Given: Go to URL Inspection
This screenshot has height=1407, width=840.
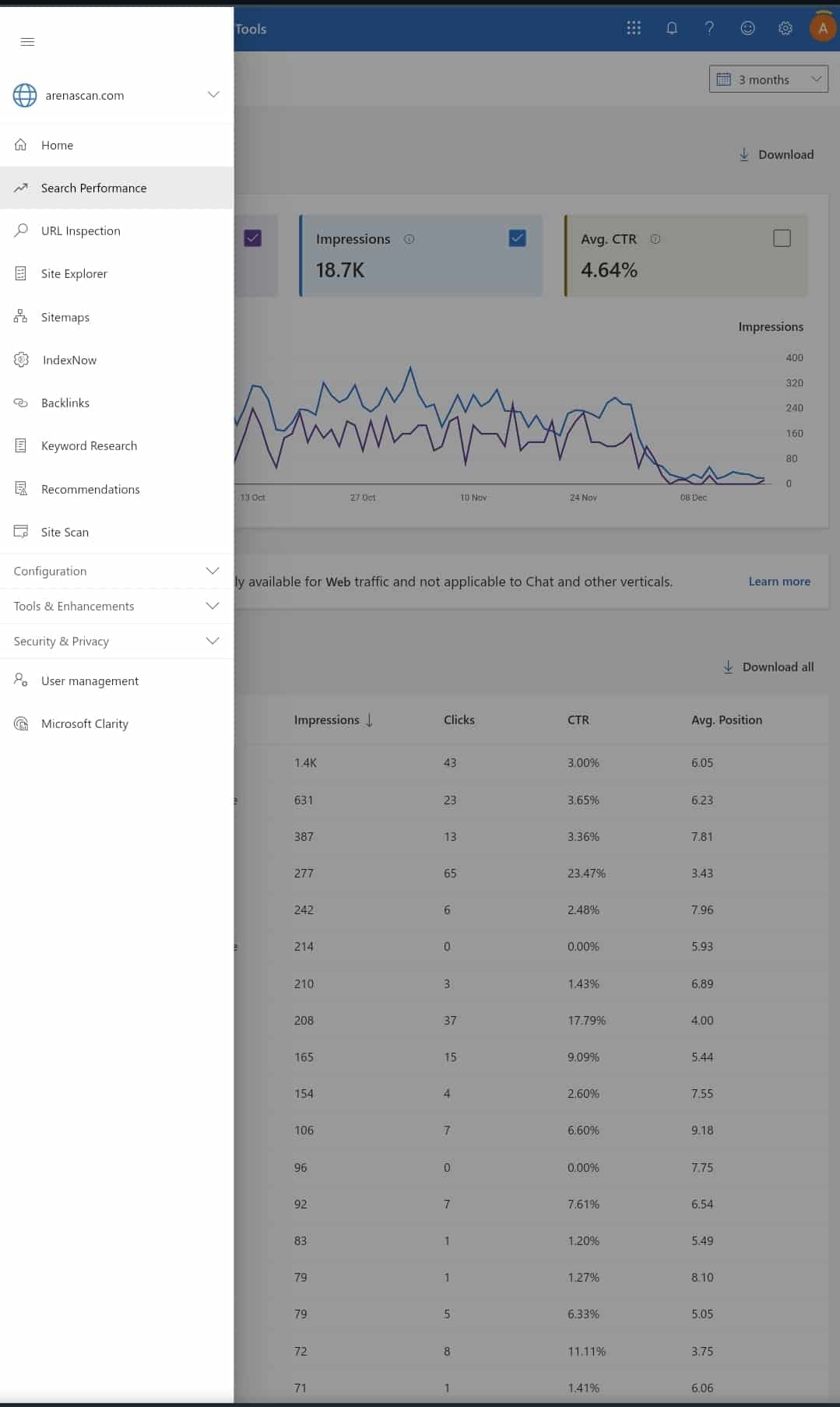Looking at the screenshot, I should [80, 230].
